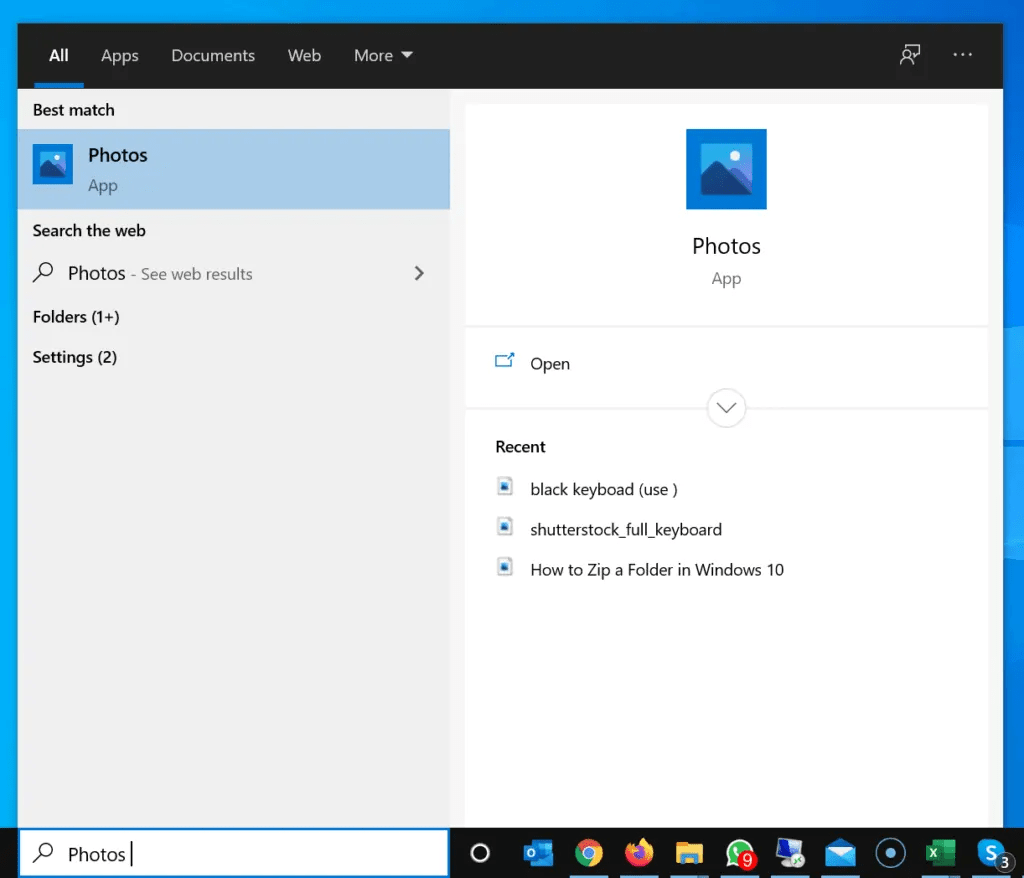
Task: Expand additional options under the Photos app
Action: coord(726,408)
